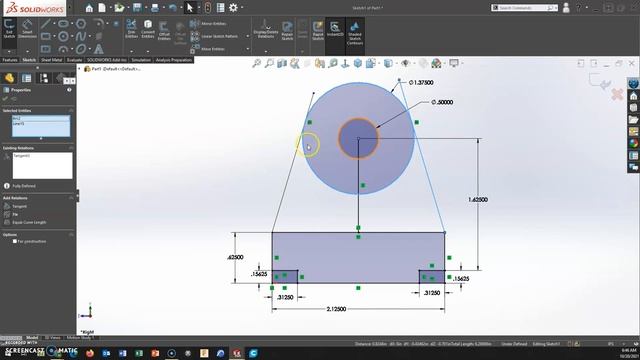The image size is (640, 360).
Task: Undo the last action
Action: 172,7
